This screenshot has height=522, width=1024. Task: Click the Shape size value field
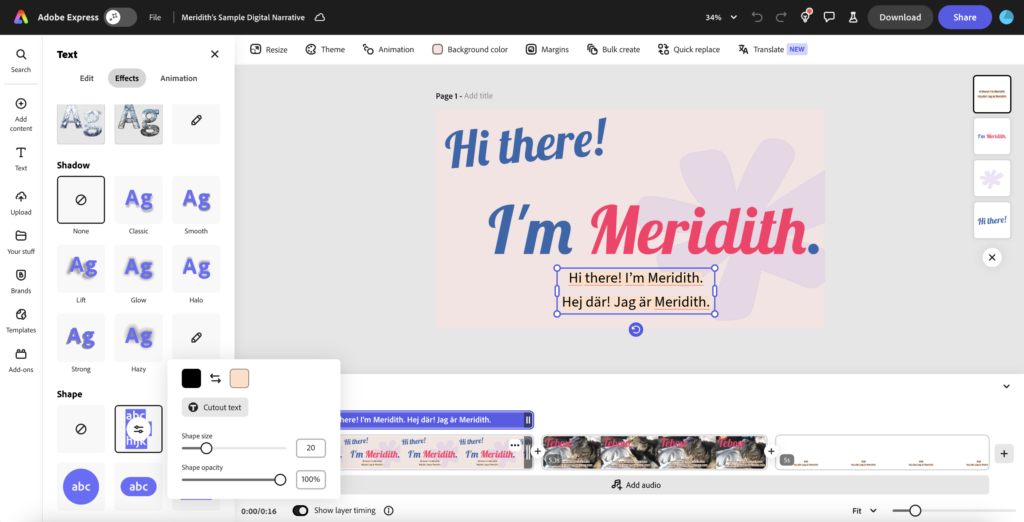(310, 448)
